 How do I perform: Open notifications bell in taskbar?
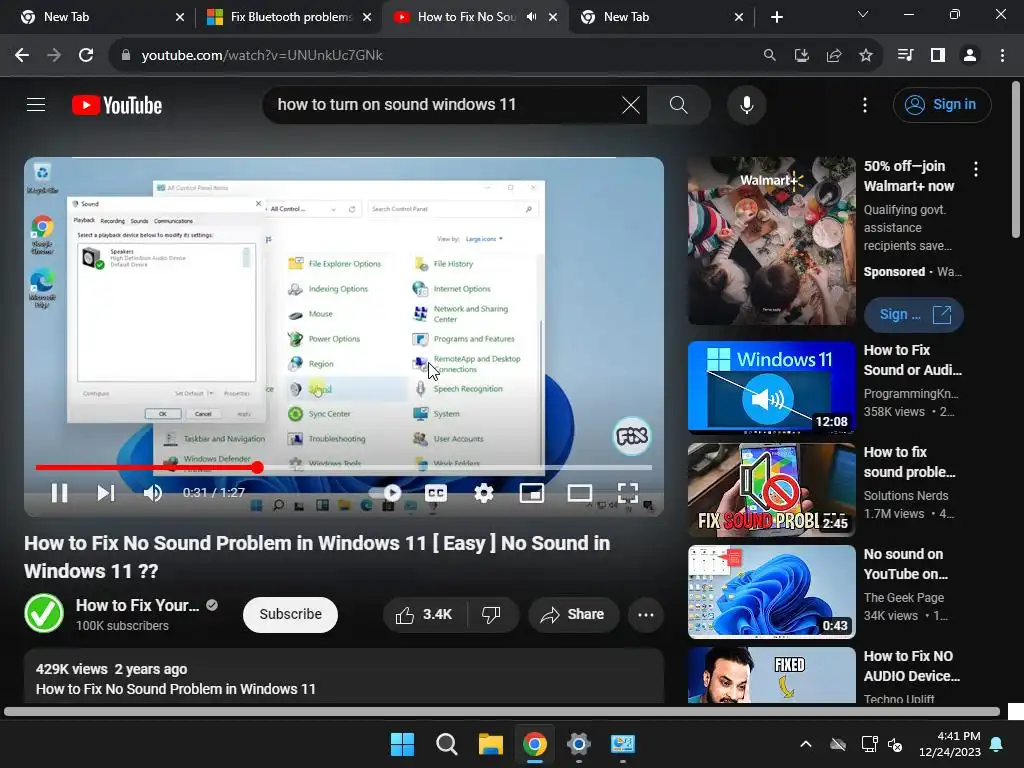click(x=997, y=744)
